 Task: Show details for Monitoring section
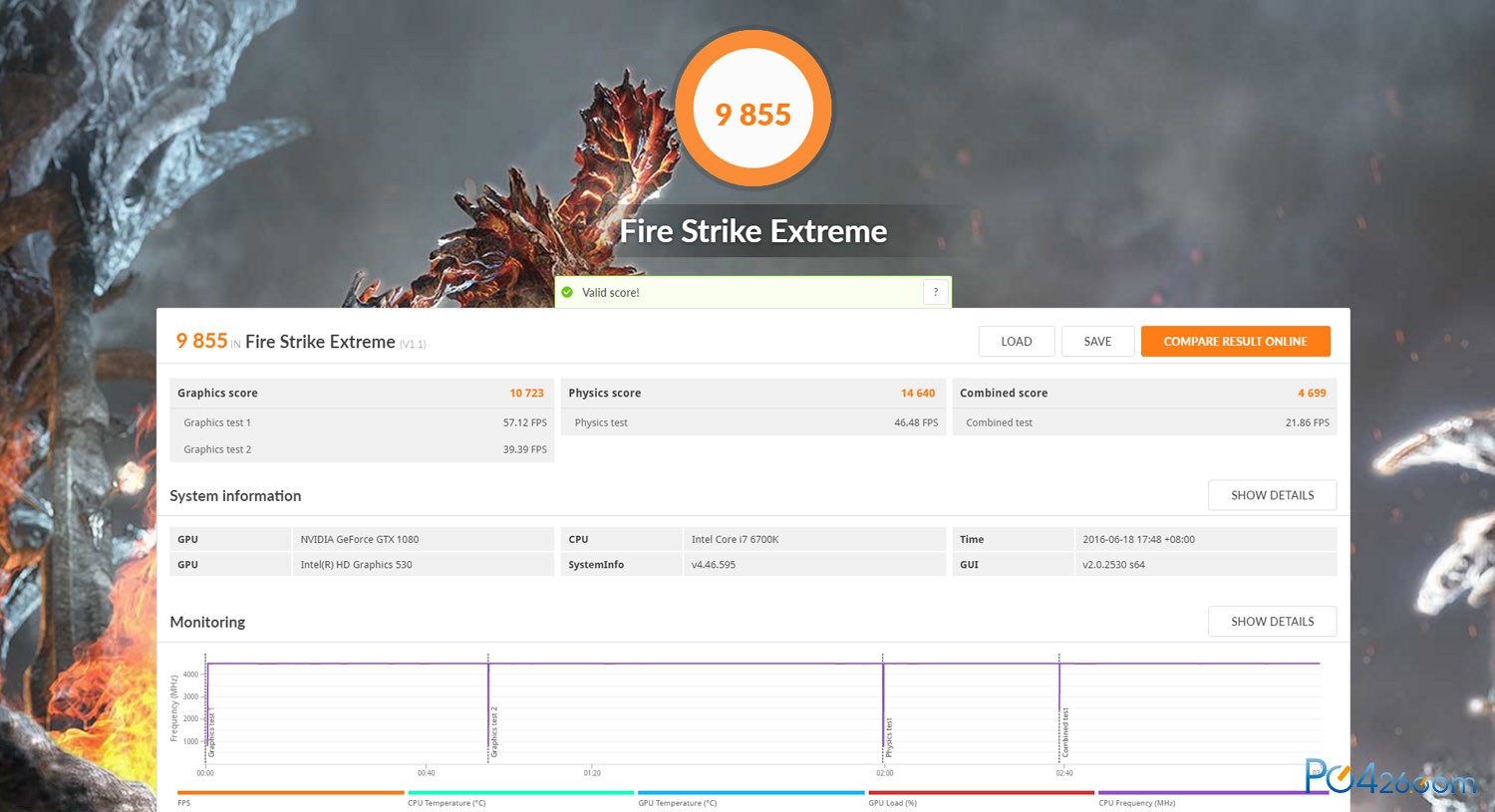(x=1272, y=621)
